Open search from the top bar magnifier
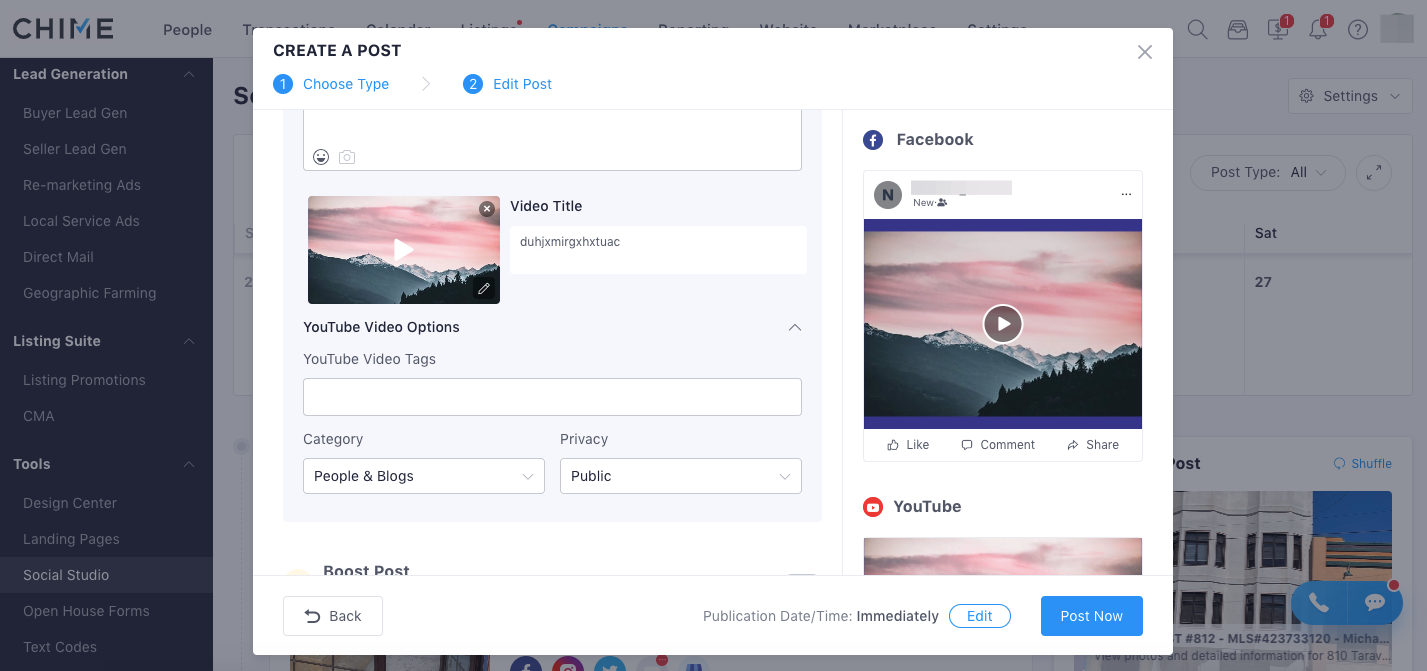The width and height of the screenshot is (1427, 671). click(x=1197, y=29)
